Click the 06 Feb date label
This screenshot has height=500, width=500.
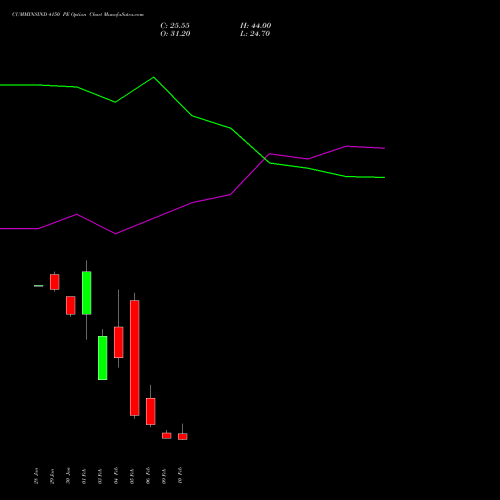pos(148,476)
